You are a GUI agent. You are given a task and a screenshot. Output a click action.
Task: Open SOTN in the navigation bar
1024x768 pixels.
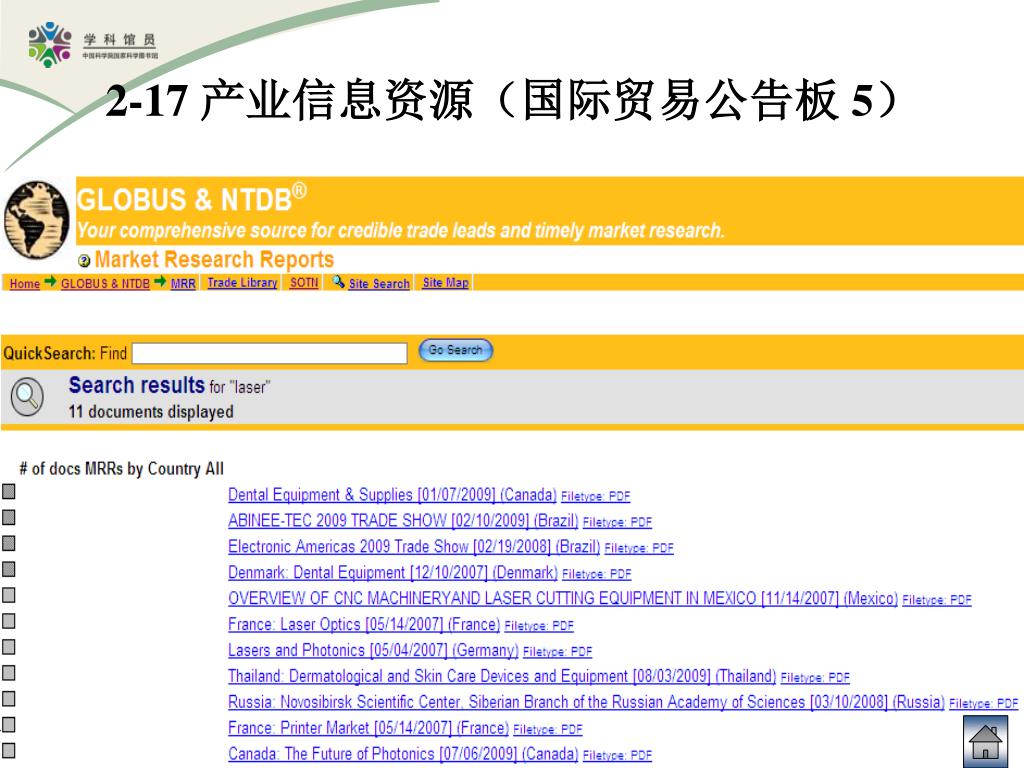304,283
